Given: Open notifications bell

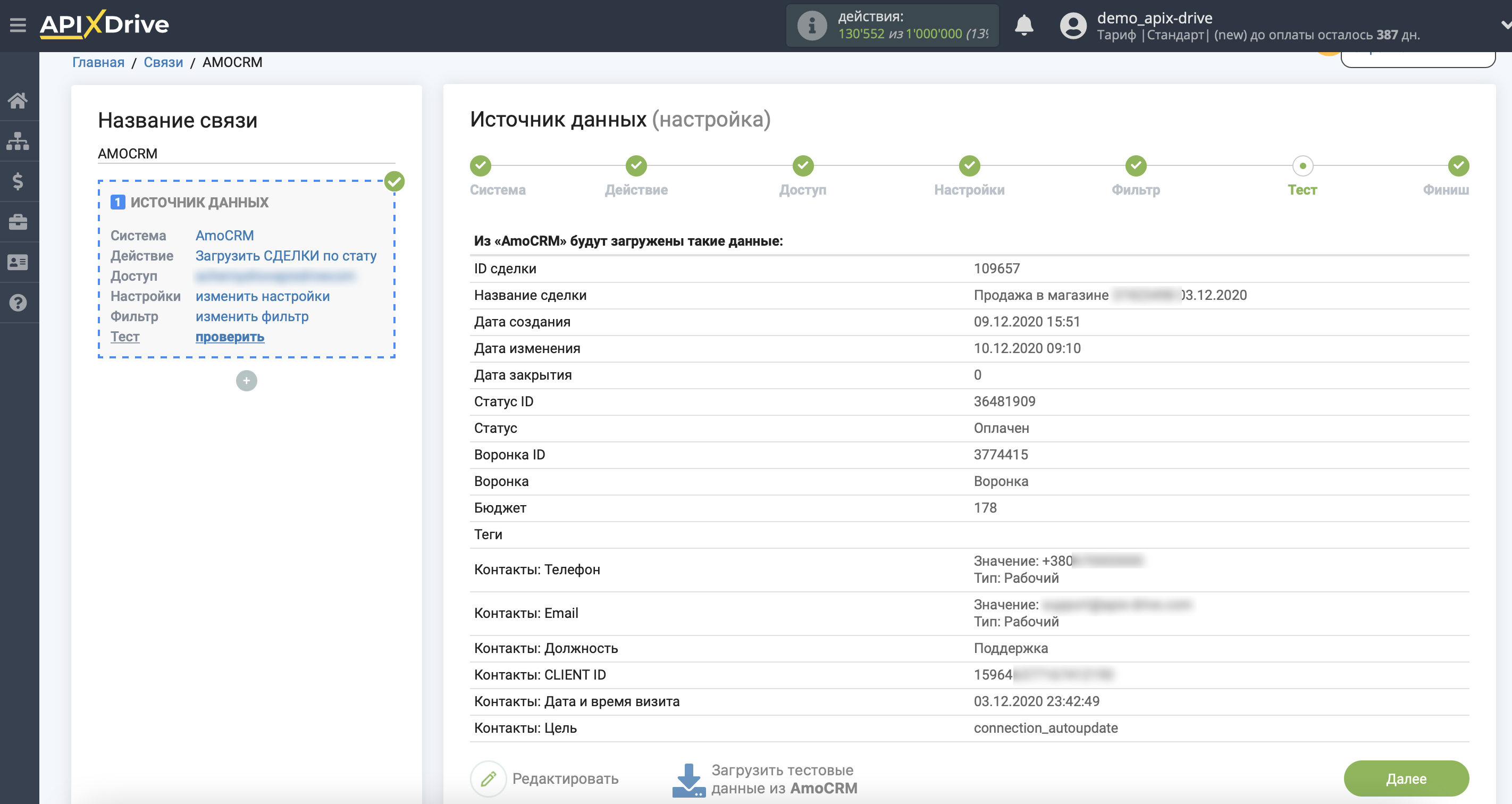Looking at the screenshot, I should 1023,25.
